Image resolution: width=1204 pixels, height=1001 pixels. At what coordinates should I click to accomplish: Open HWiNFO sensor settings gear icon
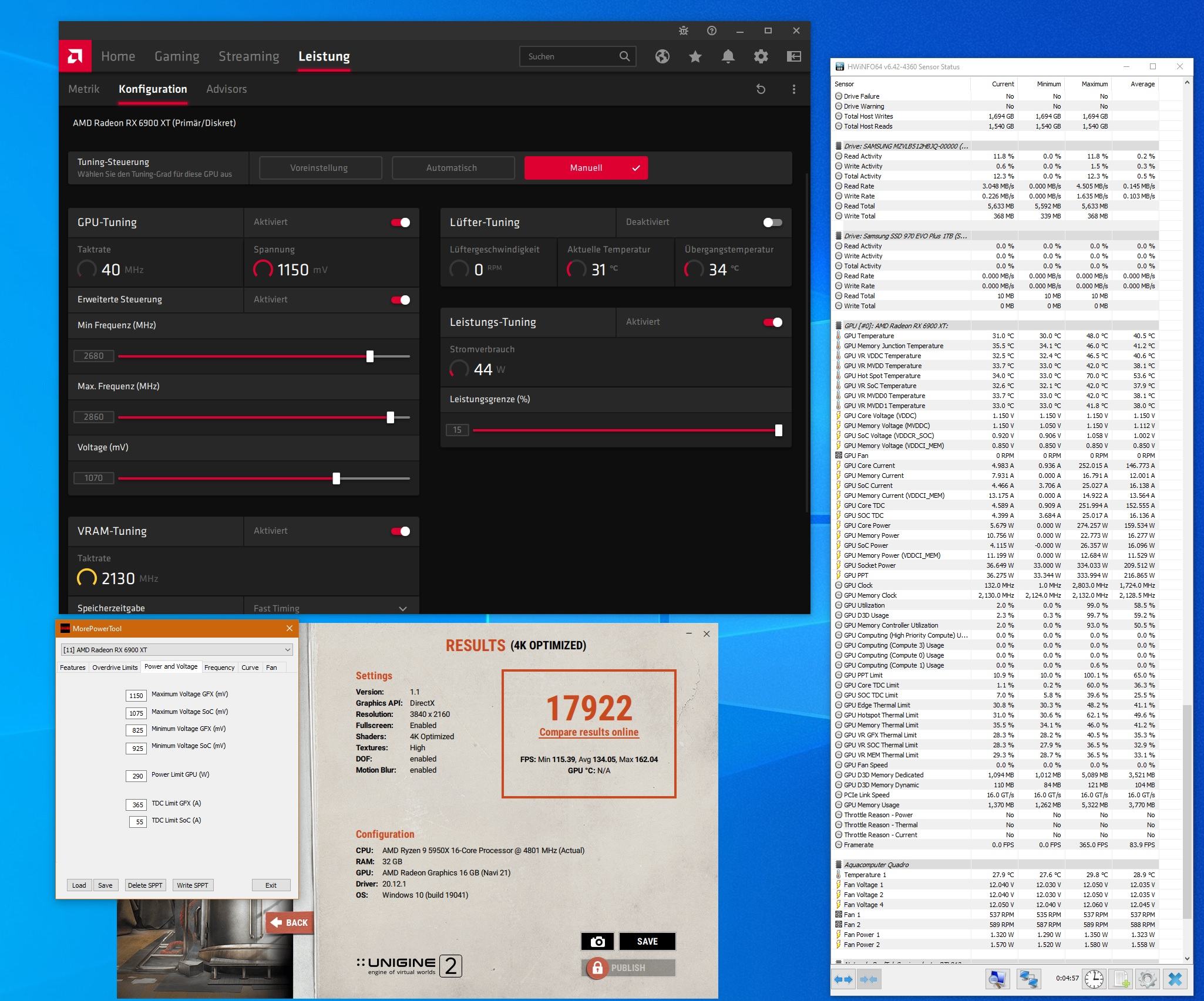click(x=1148, y=979)
